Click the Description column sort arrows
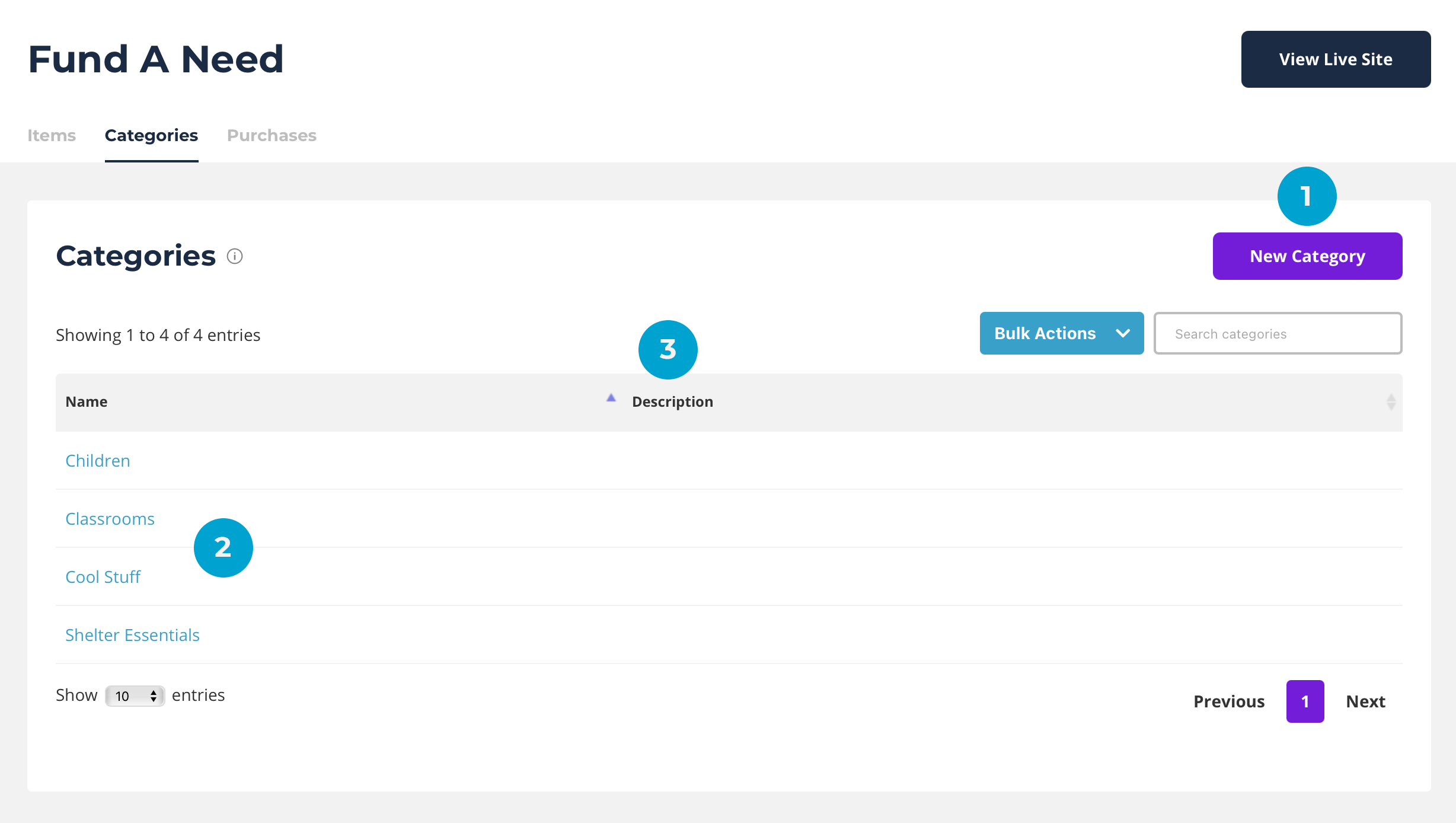This screenshot has width=1456, height=823. point(1391,402)
